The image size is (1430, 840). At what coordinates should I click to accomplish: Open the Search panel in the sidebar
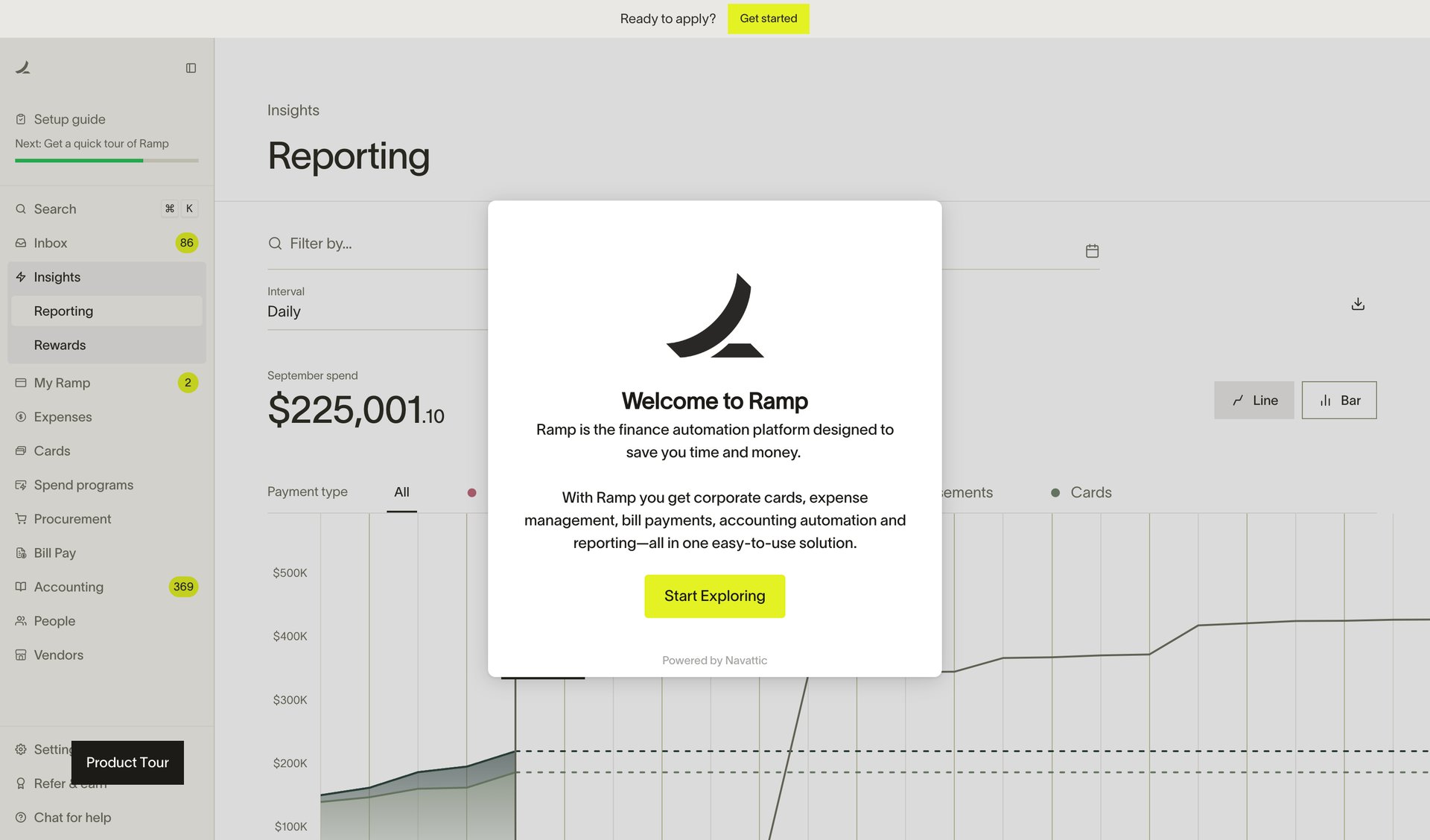[54, 209]
